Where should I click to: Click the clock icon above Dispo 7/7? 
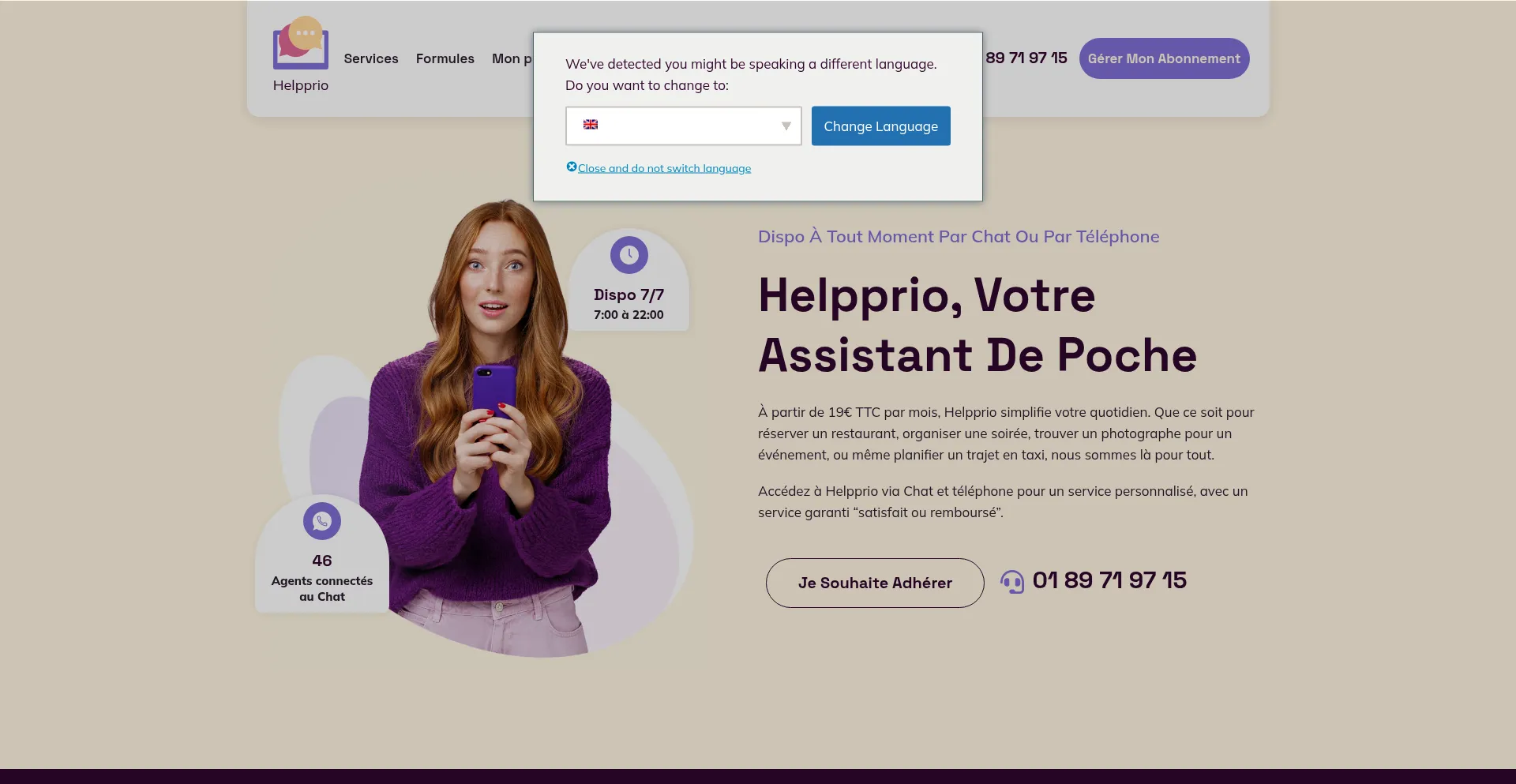click(x=629, y=255)
